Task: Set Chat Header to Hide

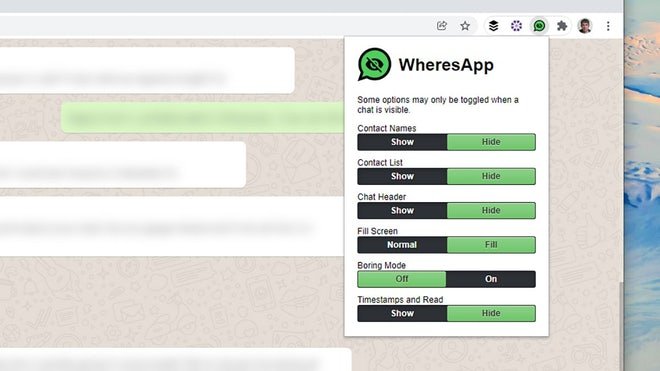Action: coord(491,211)
